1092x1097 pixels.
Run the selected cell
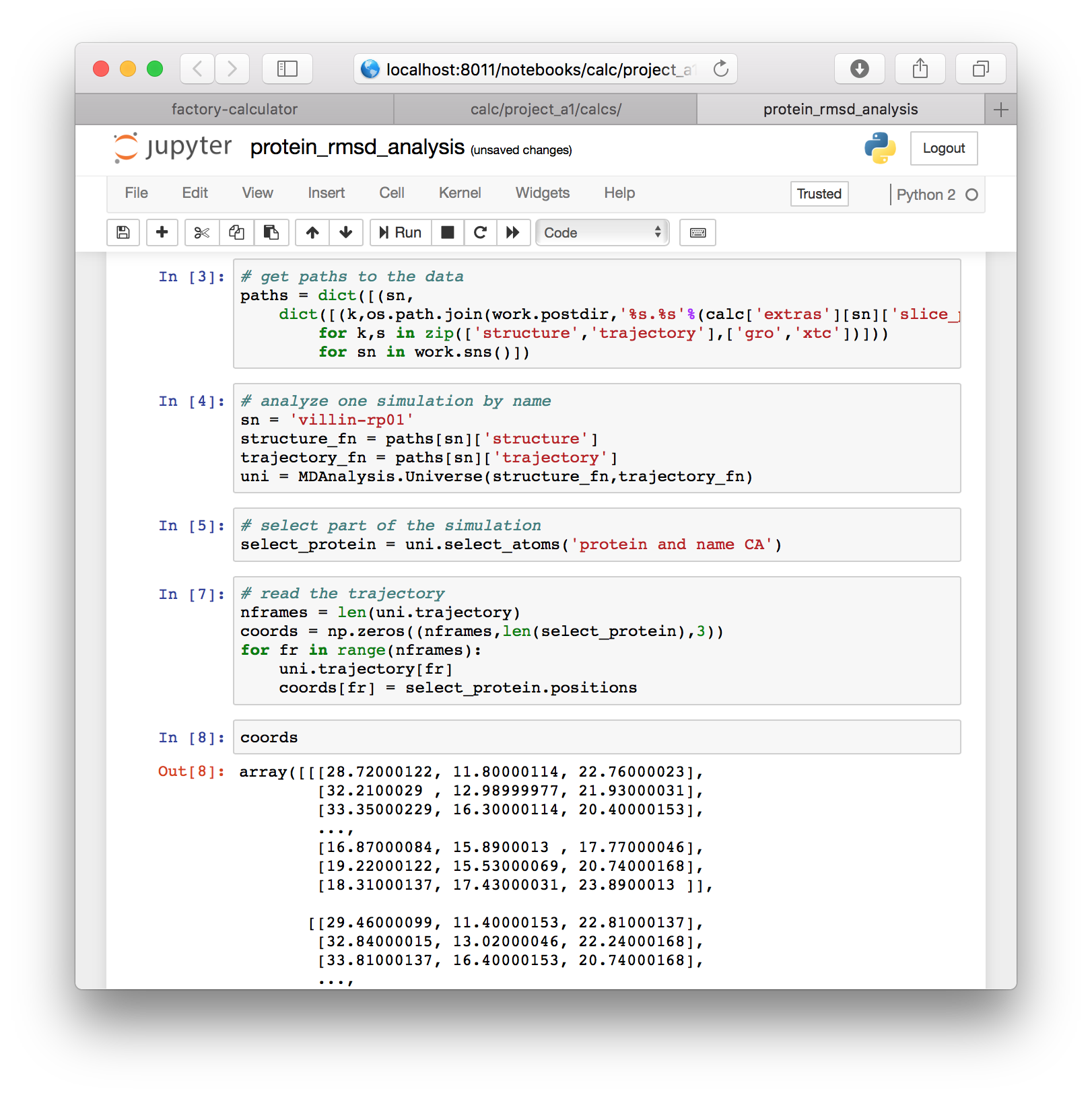coord(401,232)
